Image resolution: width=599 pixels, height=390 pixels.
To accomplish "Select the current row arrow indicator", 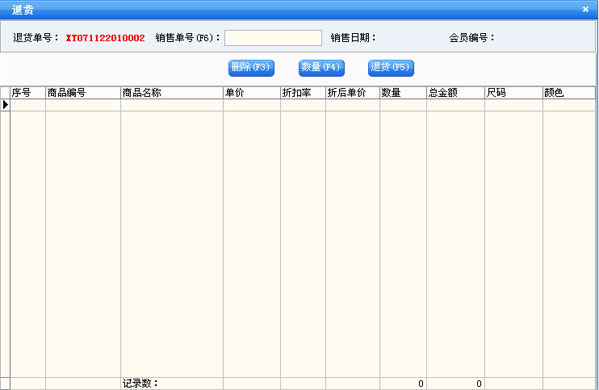I will [x=5, y=105].
